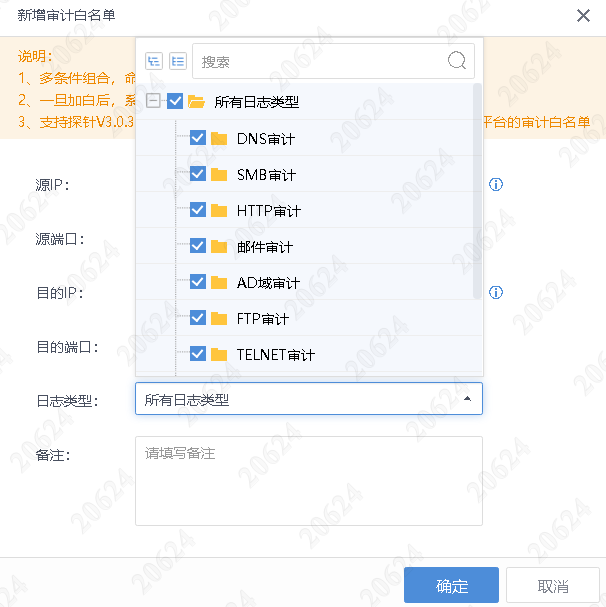Click the search magnifier icon
The image size is (606, 607).
pyautogui.click(x=457, y=60)
